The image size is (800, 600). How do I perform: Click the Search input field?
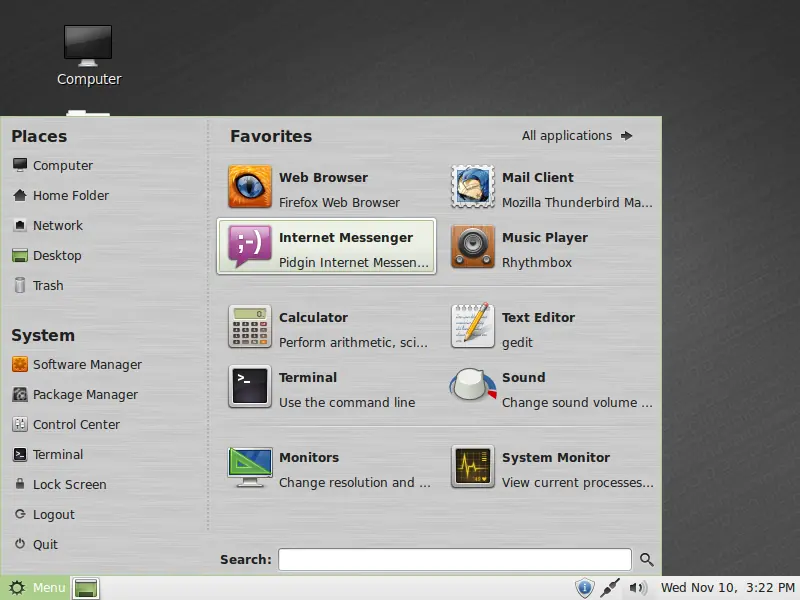click(455, 560)
